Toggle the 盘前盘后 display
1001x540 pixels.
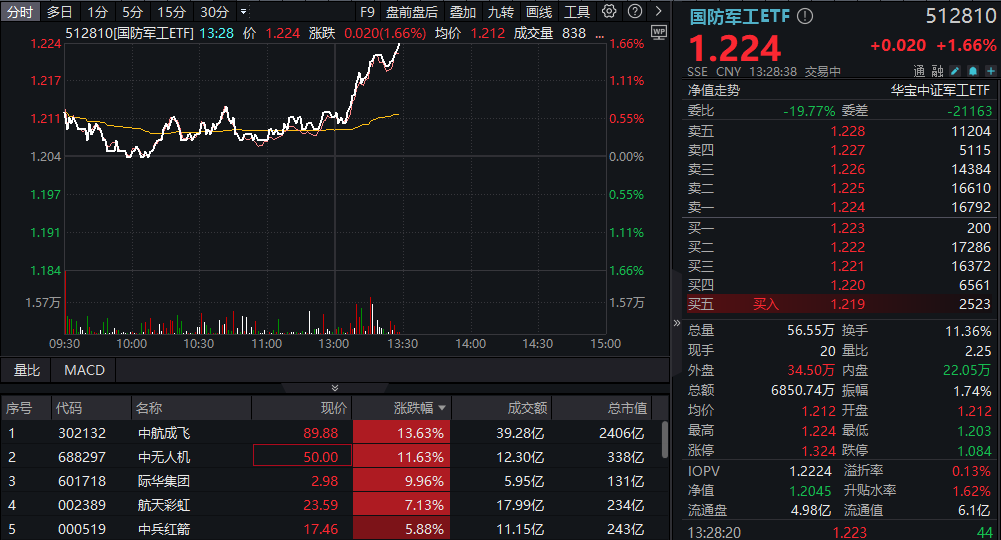[412, 12]
